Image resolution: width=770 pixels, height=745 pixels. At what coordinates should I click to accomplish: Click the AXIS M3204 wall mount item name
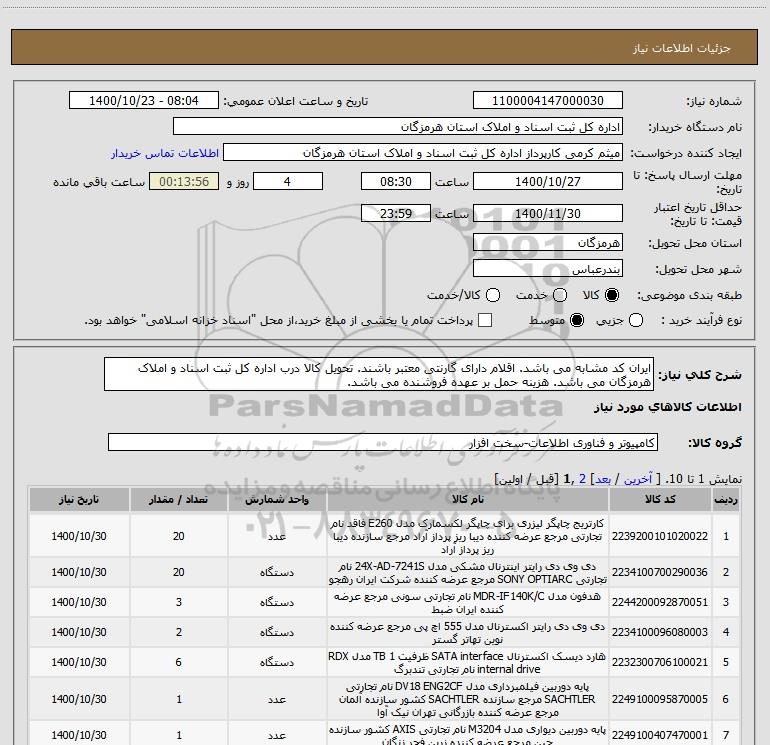pyautogui.click(x=468, y=735)
